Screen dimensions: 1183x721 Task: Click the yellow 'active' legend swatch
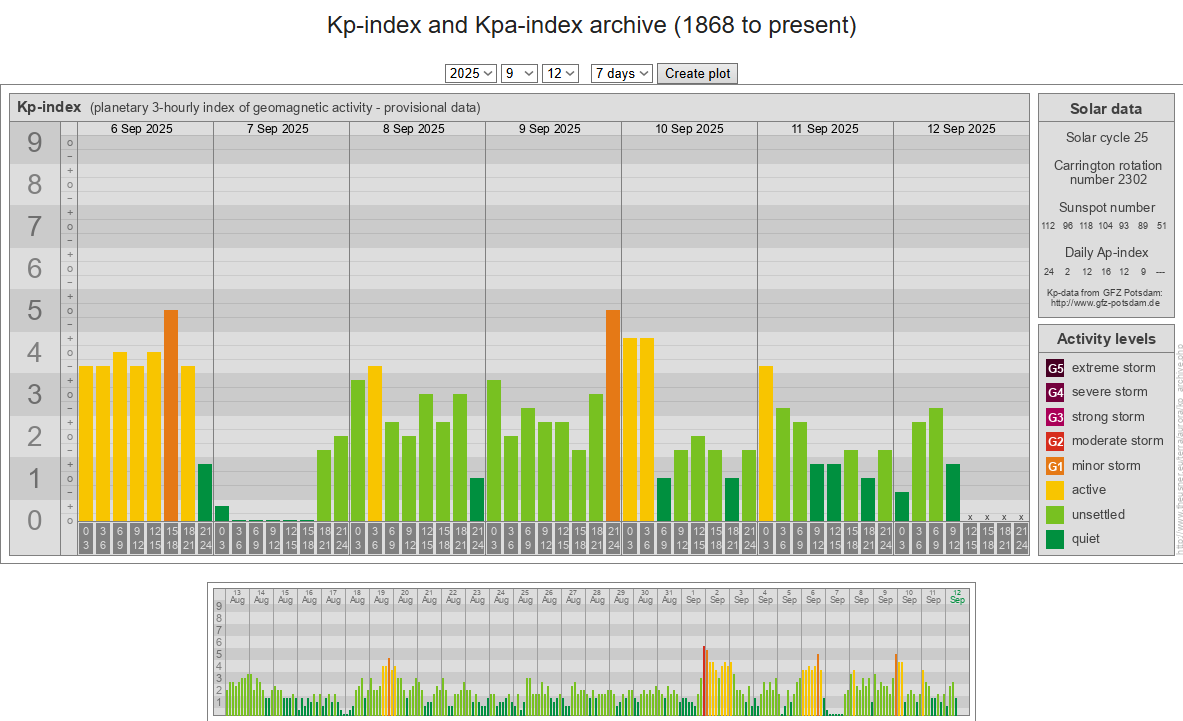click(x=1055, y=490)
